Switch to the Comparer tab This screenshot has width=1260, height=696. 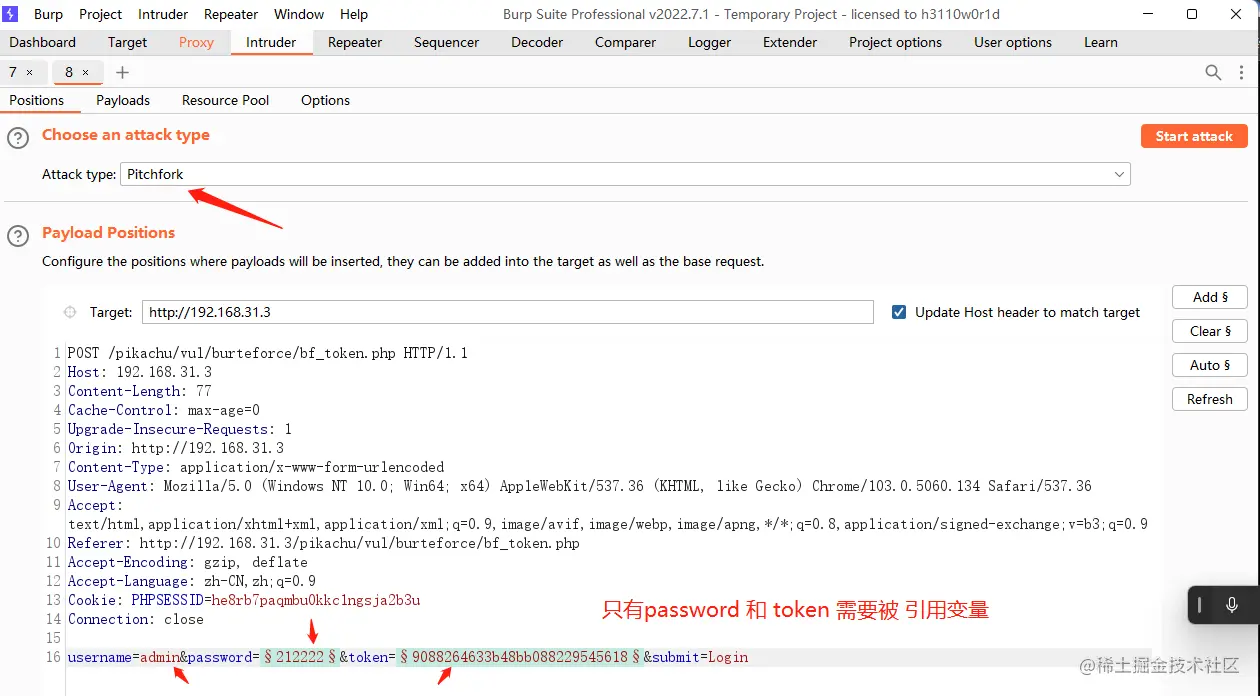[625, 42]
